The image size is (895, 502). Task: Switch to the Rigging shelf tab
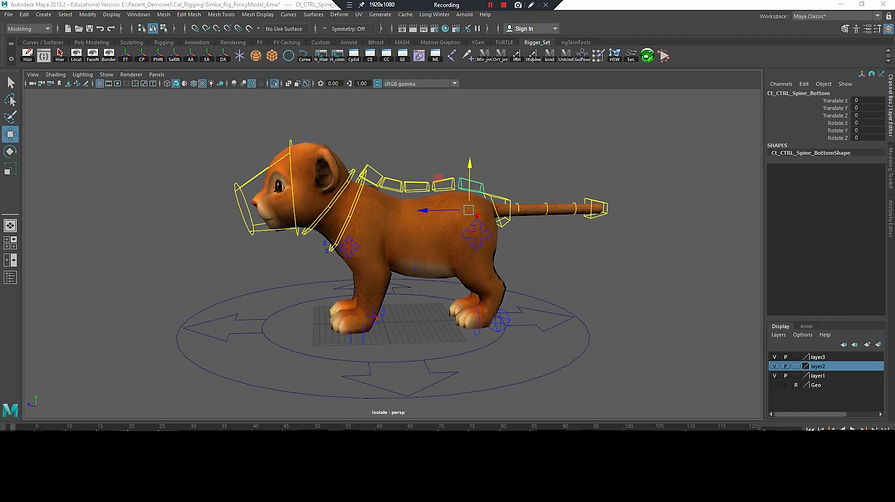(x=164, y=43)
